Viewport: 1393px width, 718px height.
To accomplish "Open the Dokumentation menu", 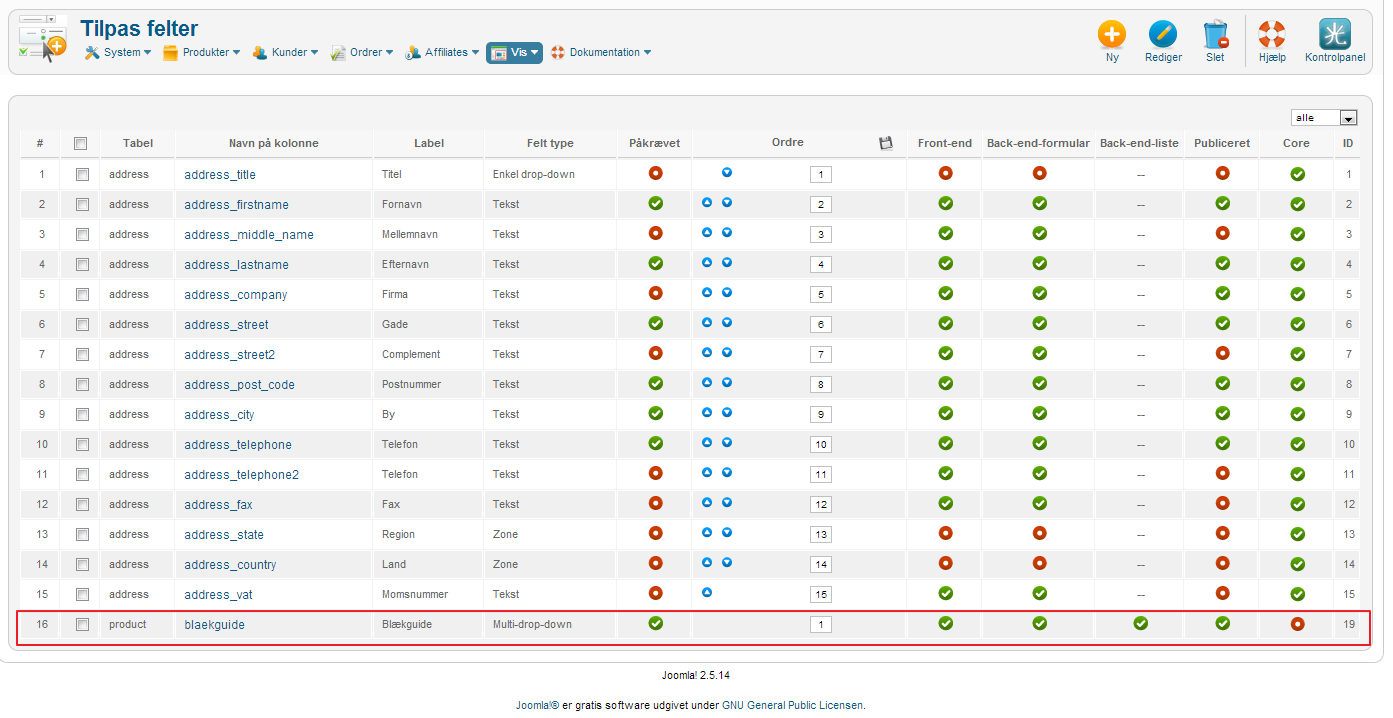I will click(x=601, y=52).
